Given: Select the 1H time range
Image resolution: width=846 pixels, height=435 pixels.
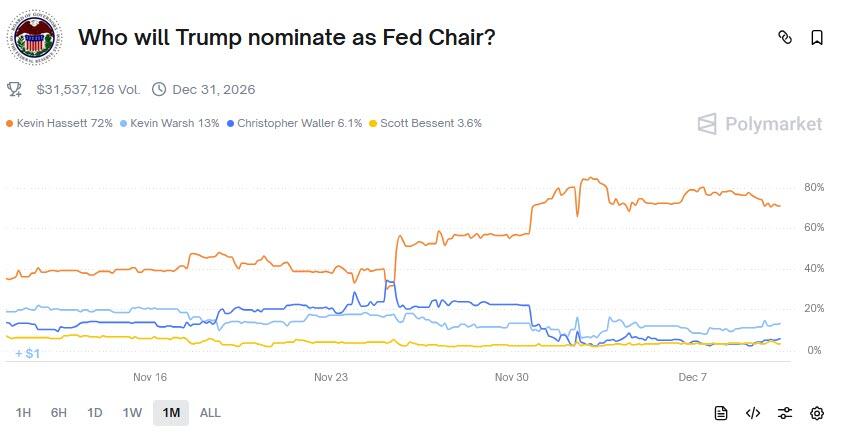Looking at the screenshot, I should pos(24,413).
